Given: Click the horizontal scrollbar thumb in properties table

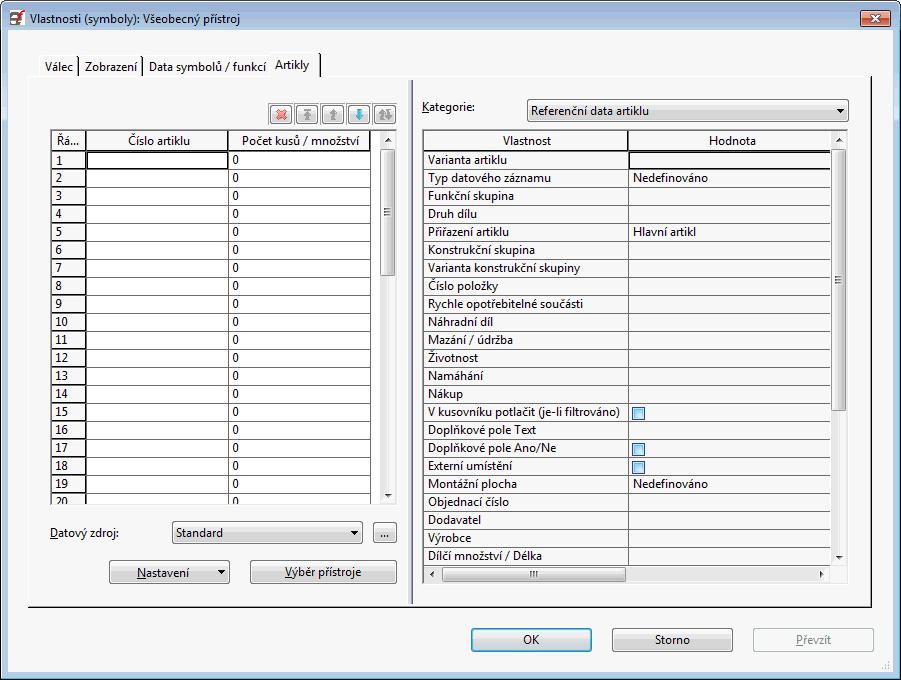Looking at the screenshot, I should (533, 574).
